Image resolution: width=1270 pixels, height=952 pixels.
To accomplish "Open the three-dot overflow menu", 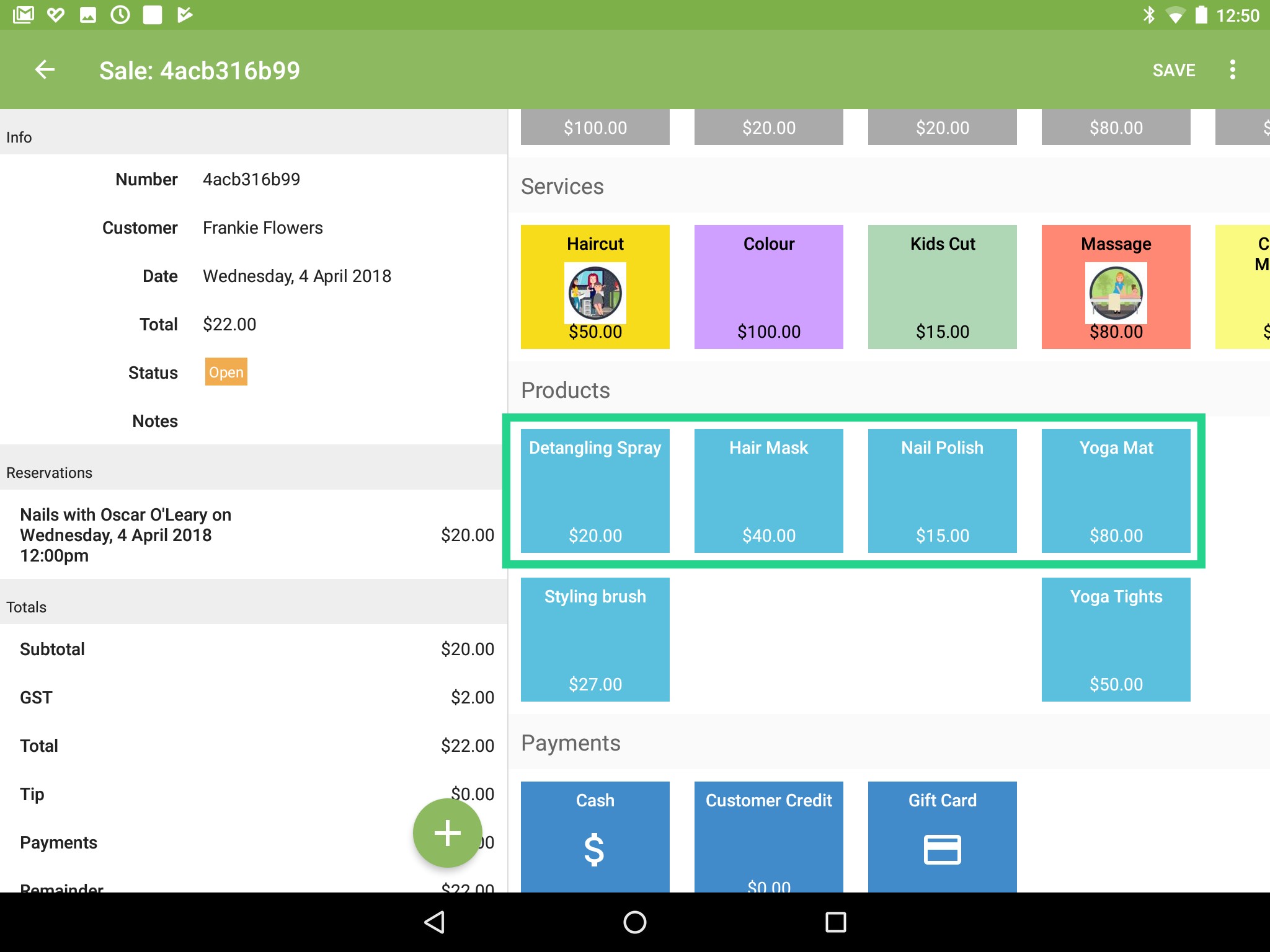I will click(1232, 69).
